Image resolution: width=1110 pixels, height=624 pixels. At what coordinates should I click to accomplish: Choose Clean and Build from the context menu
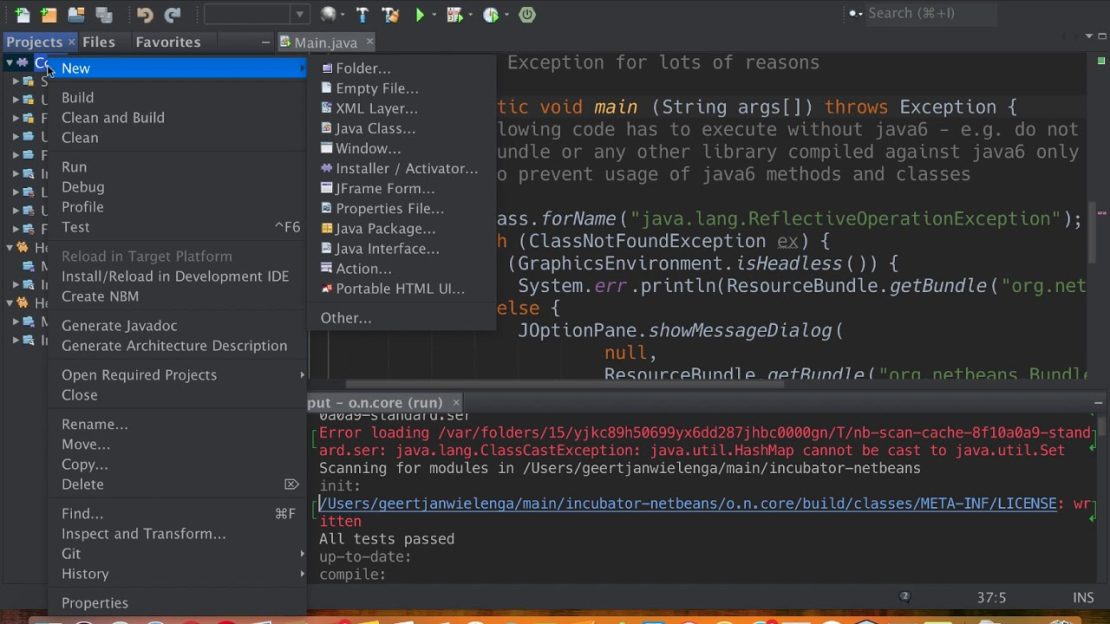tap(113, 117)
